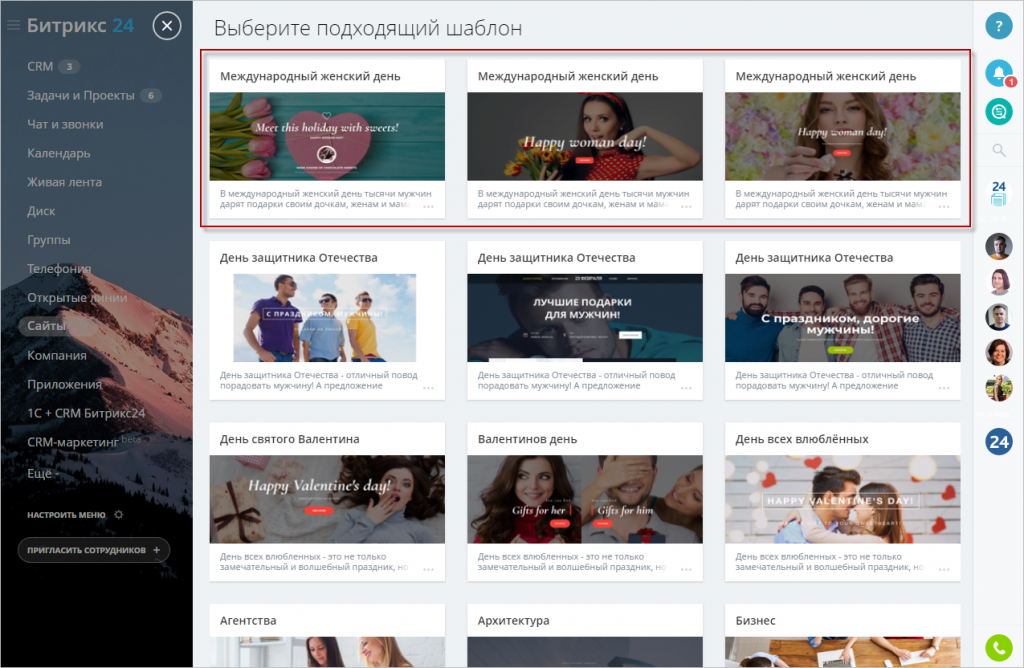This screenshot has width=1024, height=668.
Task: Open 1С + CRM Битрикс24
Action: pyautogui.click(x=86, y=413)
